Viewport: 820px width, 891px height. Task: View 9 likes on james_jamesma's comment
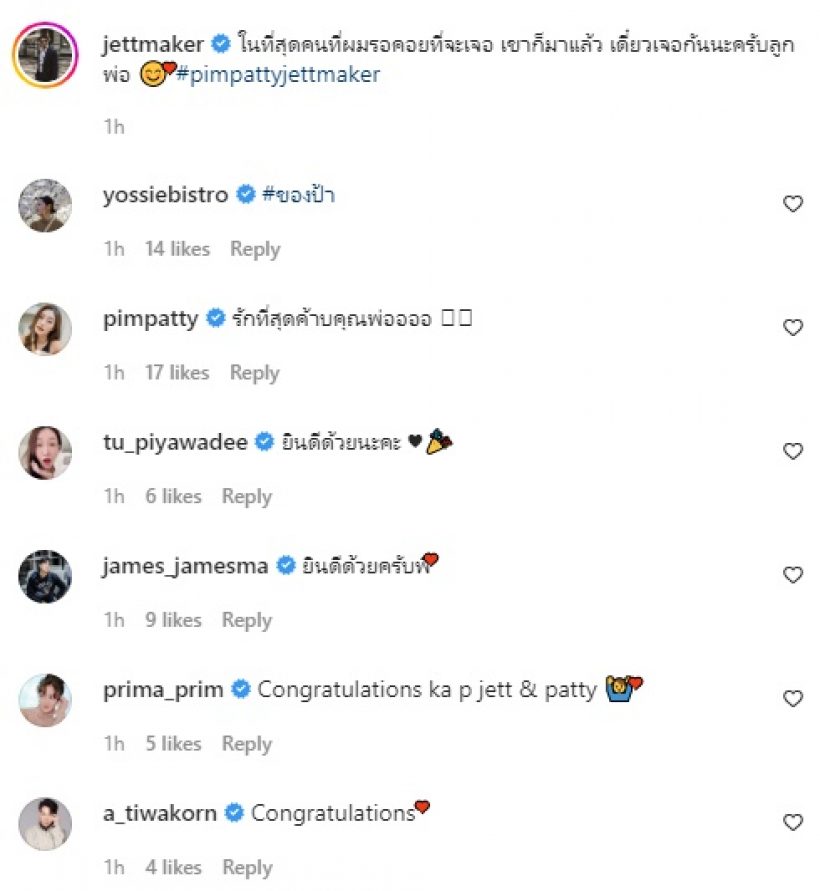click(x=173, y=620)
